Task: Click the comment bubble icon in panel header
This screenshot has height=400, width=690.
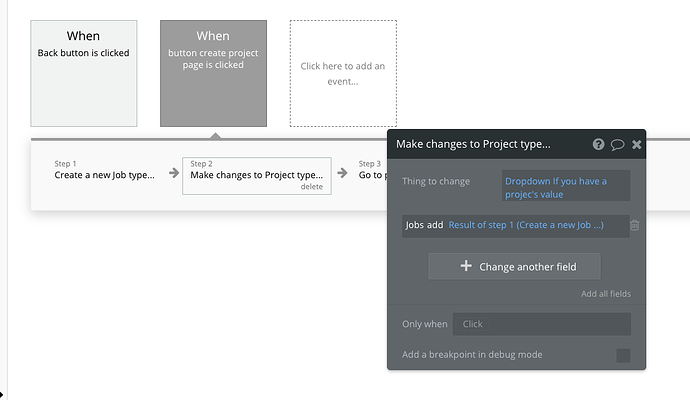Action: 617,144
